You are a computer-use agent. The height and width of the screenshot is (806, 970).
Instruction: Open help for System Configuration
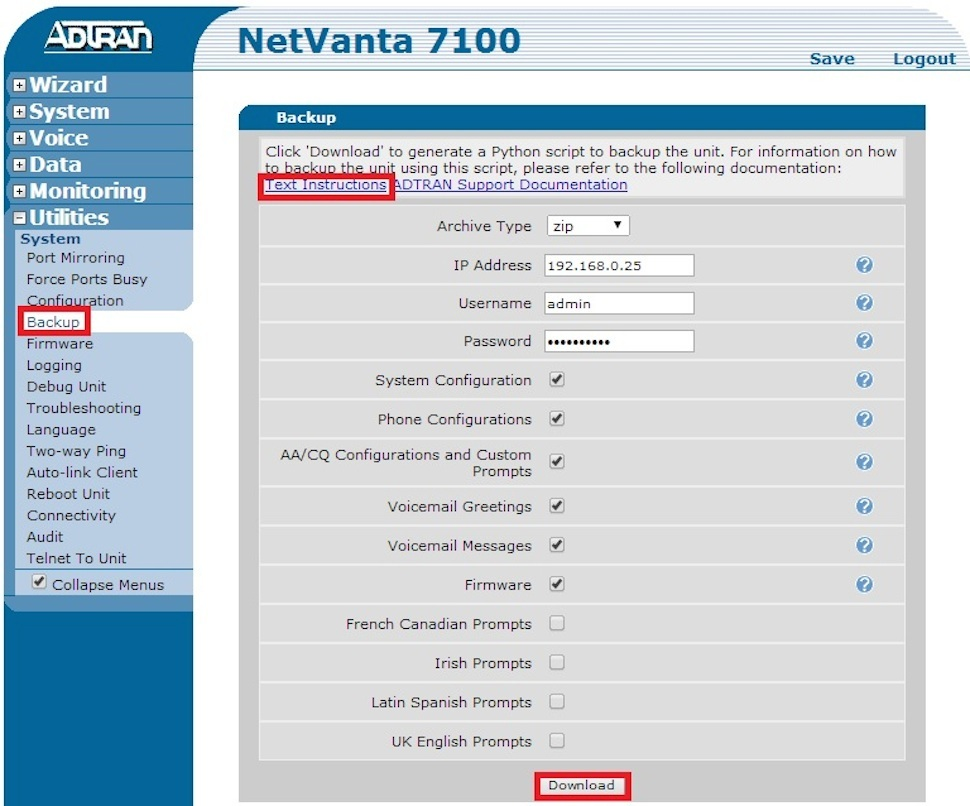[864, 380]
